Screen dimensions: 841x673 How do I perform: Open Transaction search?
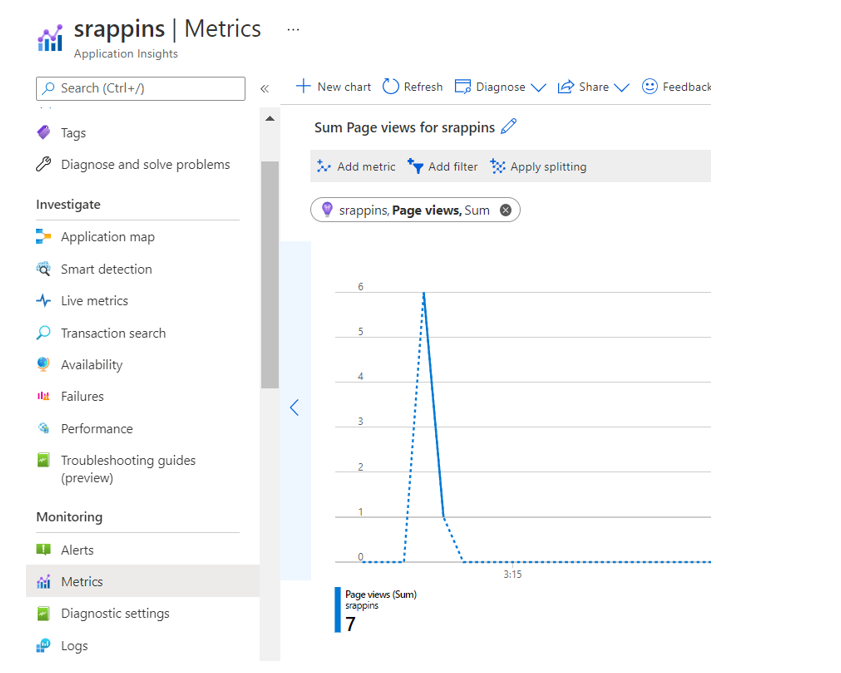pyautogui.click(x=113, y=333)
